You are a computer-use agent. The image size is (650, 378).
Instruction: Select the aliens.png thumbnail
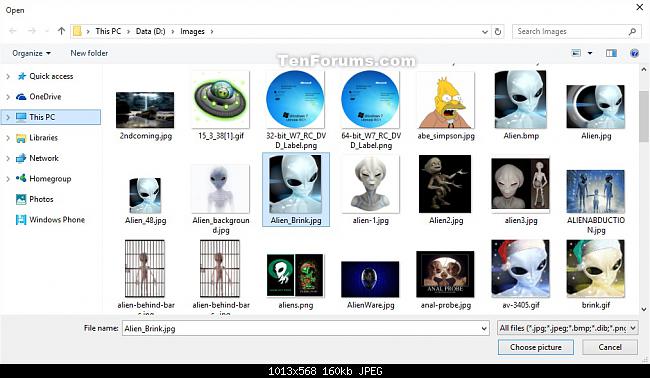pos(295,275)
